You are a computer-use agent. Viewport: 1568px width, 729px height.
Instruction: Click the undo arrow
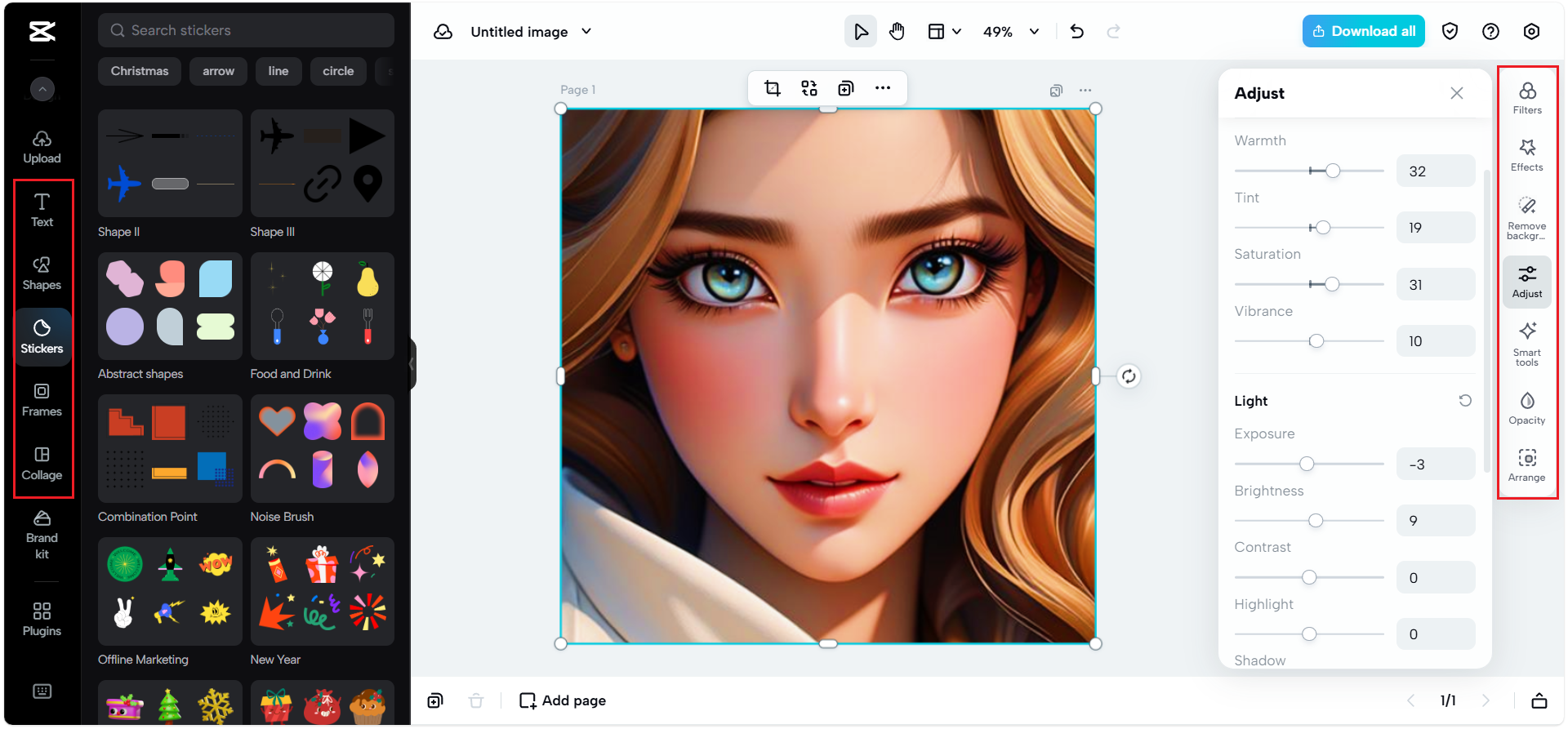pos(1077,31)
